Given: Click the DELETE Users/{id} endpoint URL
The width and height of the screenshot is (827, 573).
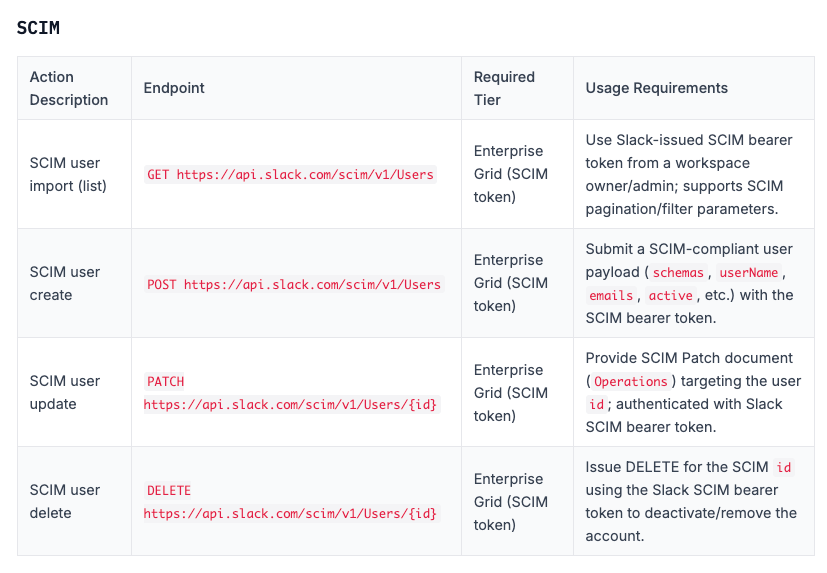Looking at the screenshot, I should [290, 514].
